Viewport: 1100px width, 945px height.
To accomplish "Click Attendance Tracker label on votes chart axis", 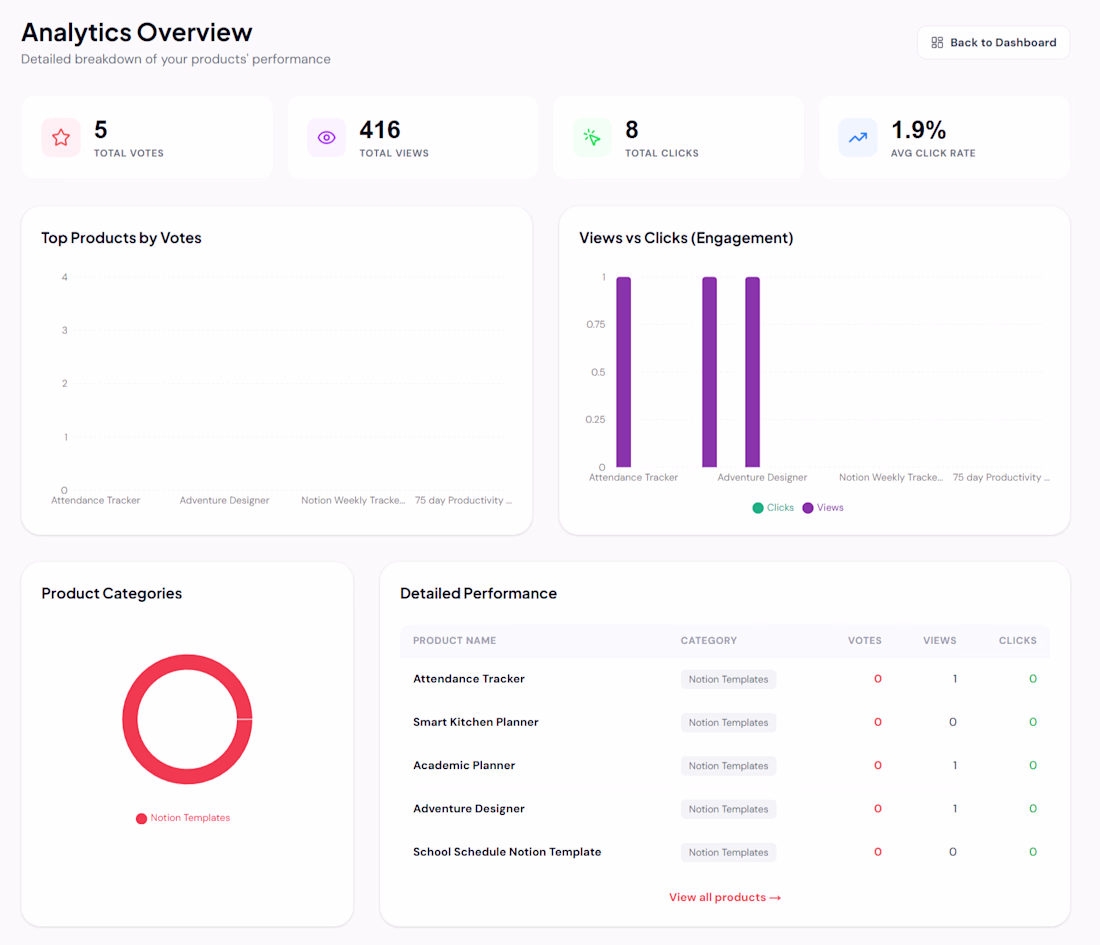I will (x=95, y=500).
